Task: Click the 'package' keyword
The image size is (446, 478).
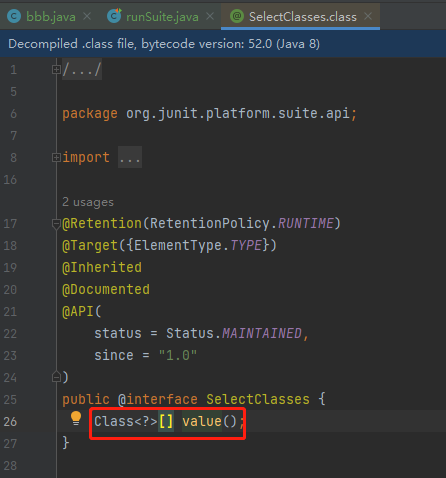Action: click(x=90, y=114)
